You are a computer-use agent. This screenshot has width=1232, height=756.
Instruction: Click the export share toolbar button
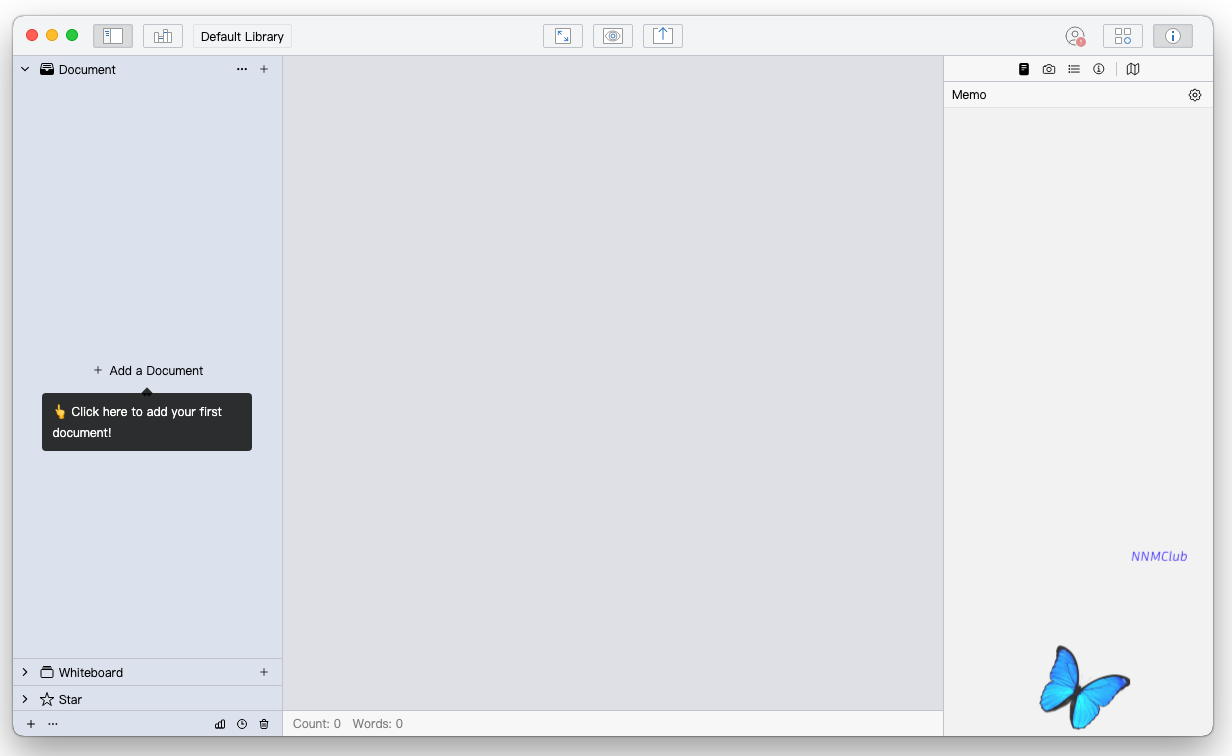coord(663,36)
